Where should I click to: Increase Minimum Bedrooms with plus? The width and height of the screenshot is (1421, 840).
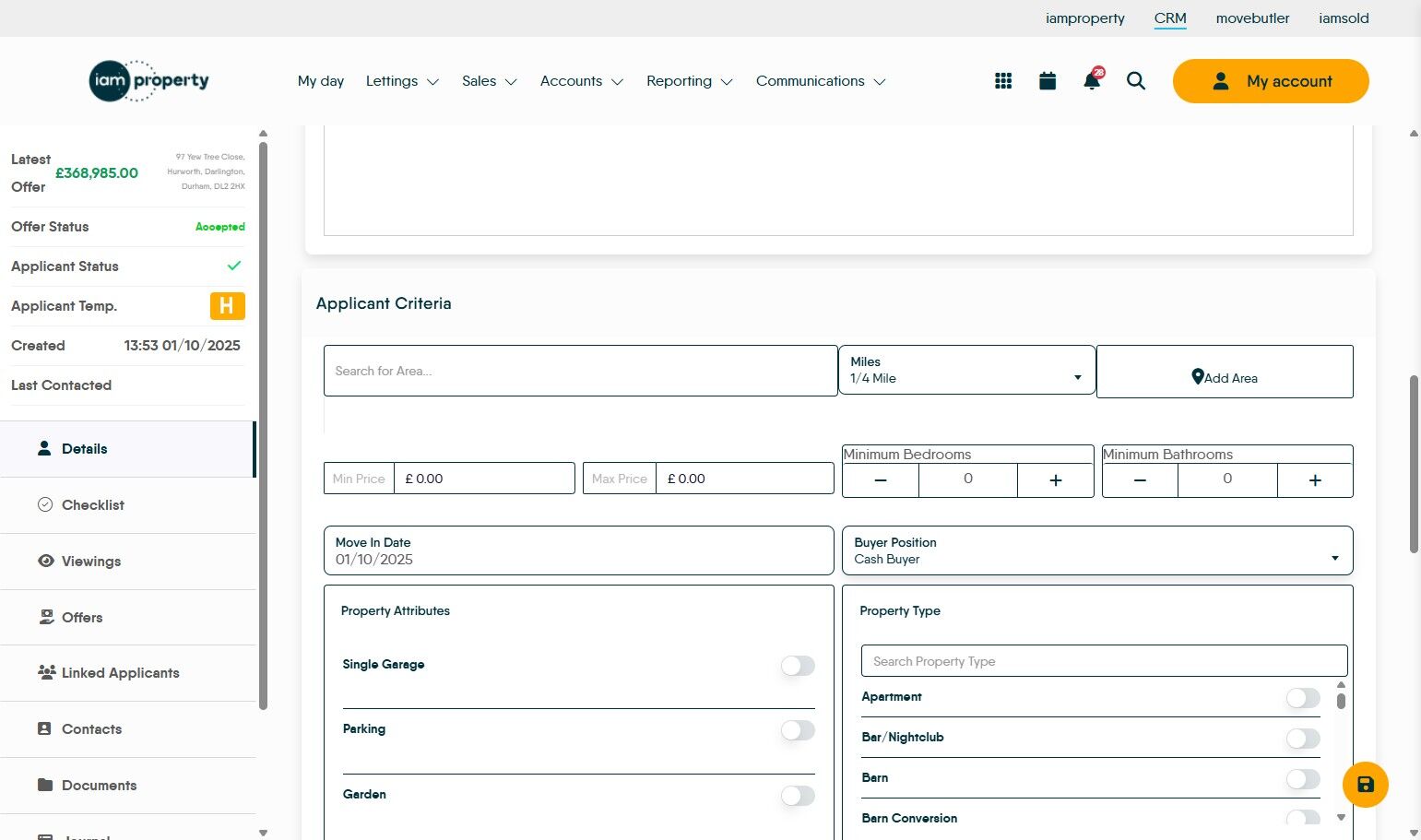(x=1055, y=480)
